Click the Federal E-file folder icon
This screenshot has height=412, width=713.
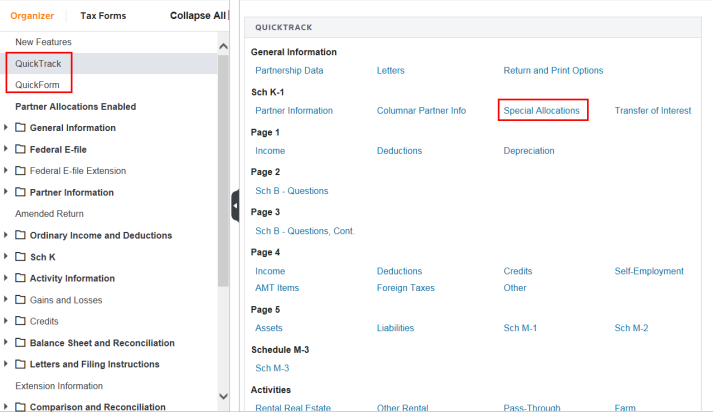[21, 150]
